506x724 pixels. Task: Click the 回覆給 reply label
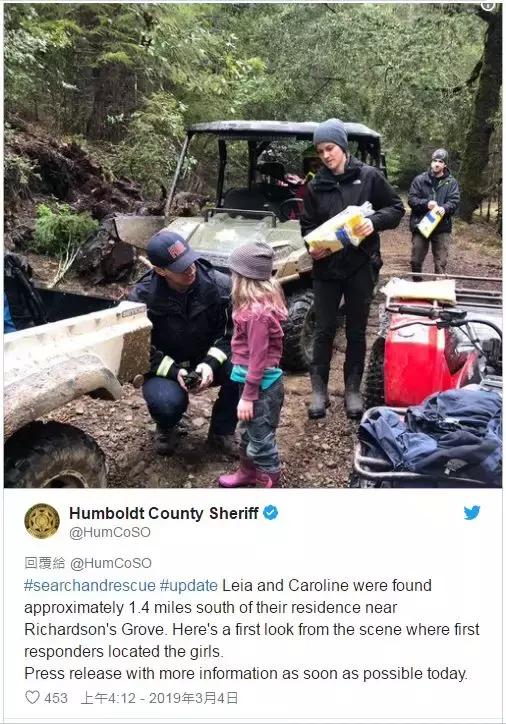tap(45, 563)
